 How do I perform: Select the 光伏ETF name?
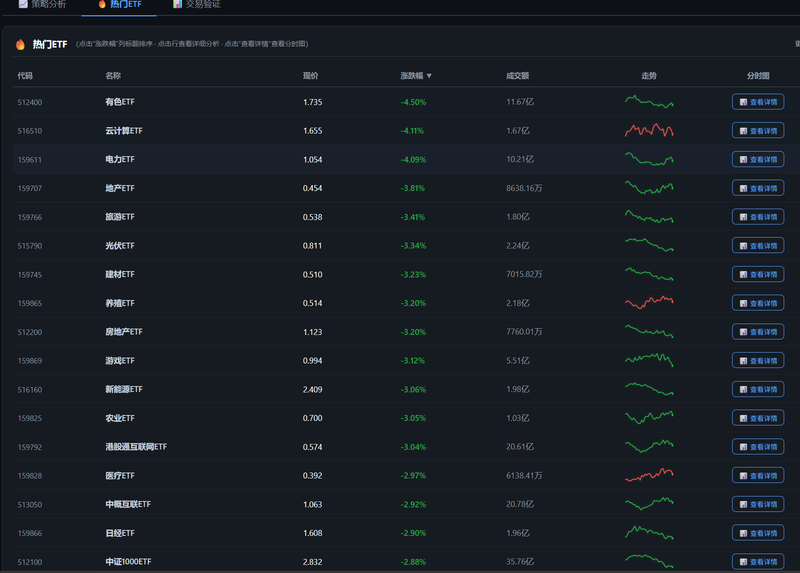click(120, 245)
